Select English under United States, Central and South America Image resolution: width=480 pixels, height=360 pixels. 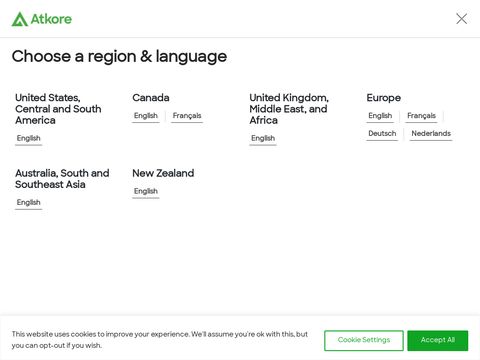point(29,138)
